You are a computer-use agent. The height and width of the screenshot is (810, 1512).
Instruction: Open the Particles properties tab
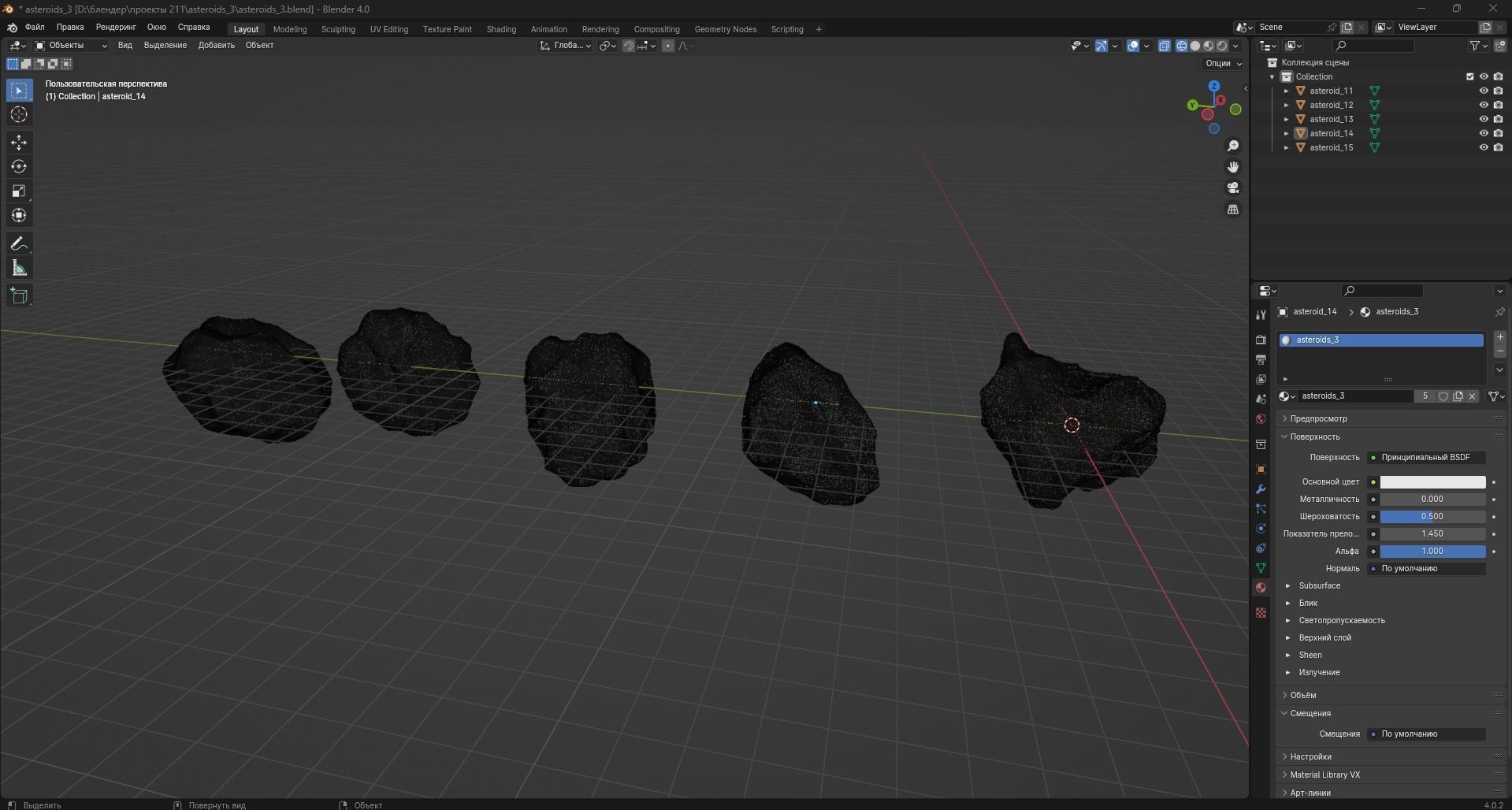pos(1261,509)
